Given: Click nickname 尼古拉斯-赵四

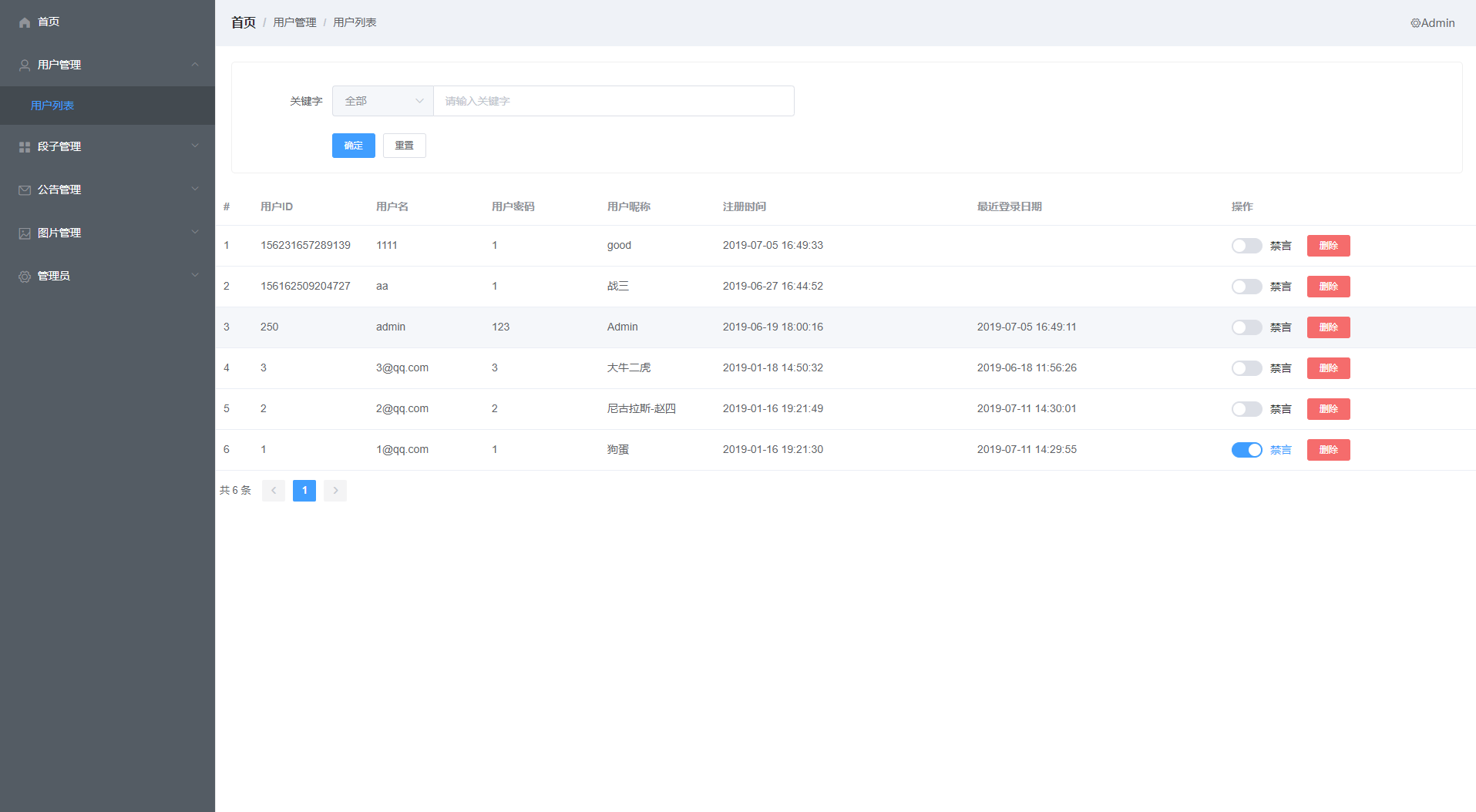Looking at the screenshot, I should pyautogui.click(x=641, y=409).
